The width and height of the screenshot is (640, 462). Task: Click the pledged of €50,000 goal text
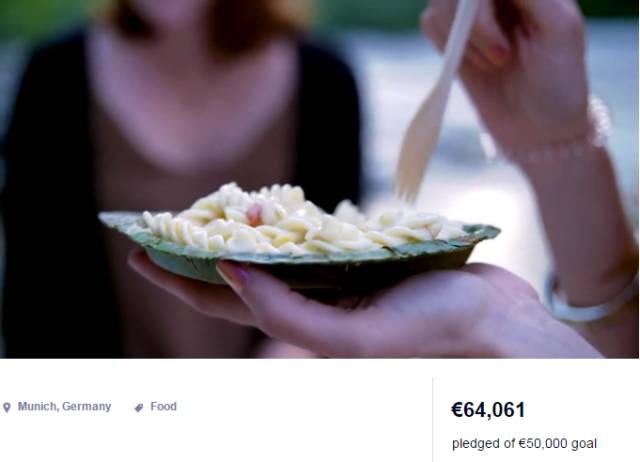524,443
